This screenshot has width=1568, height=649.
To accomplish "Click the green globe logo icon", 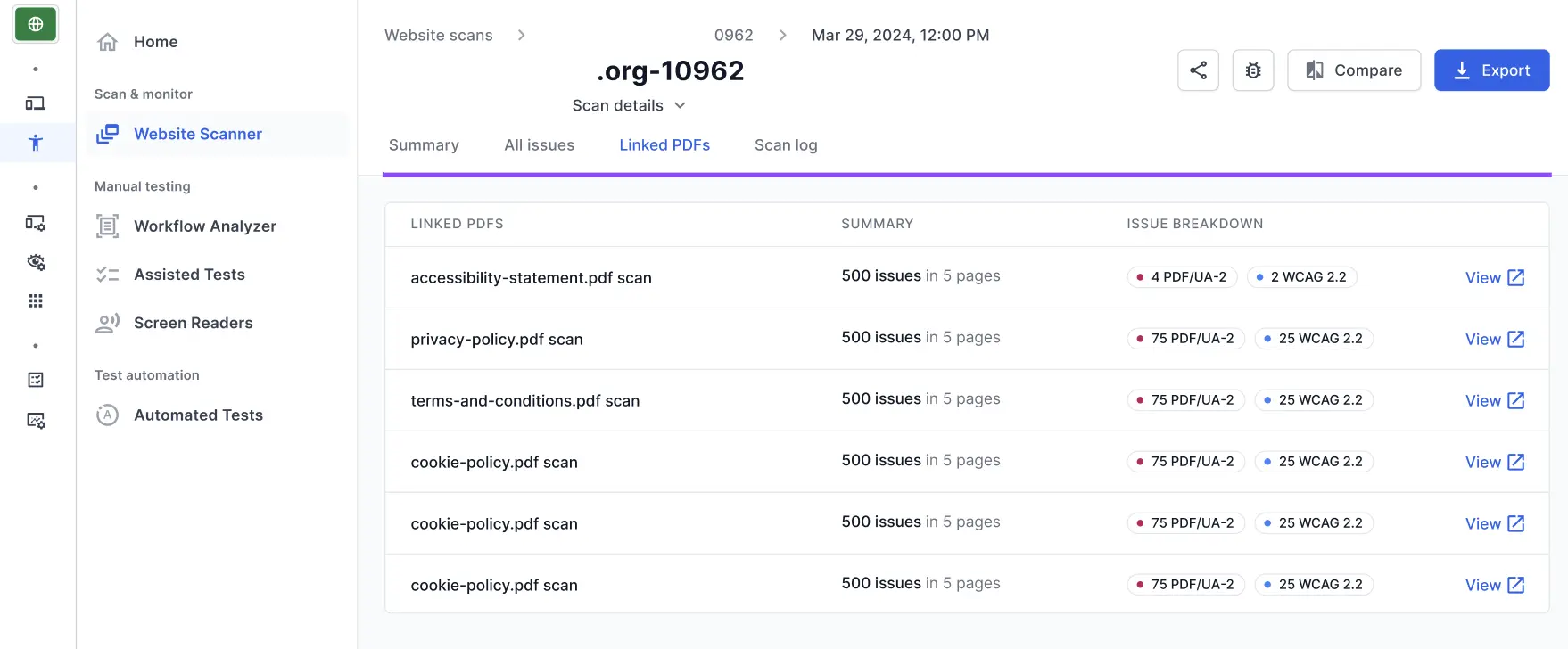I will point(36,24).
